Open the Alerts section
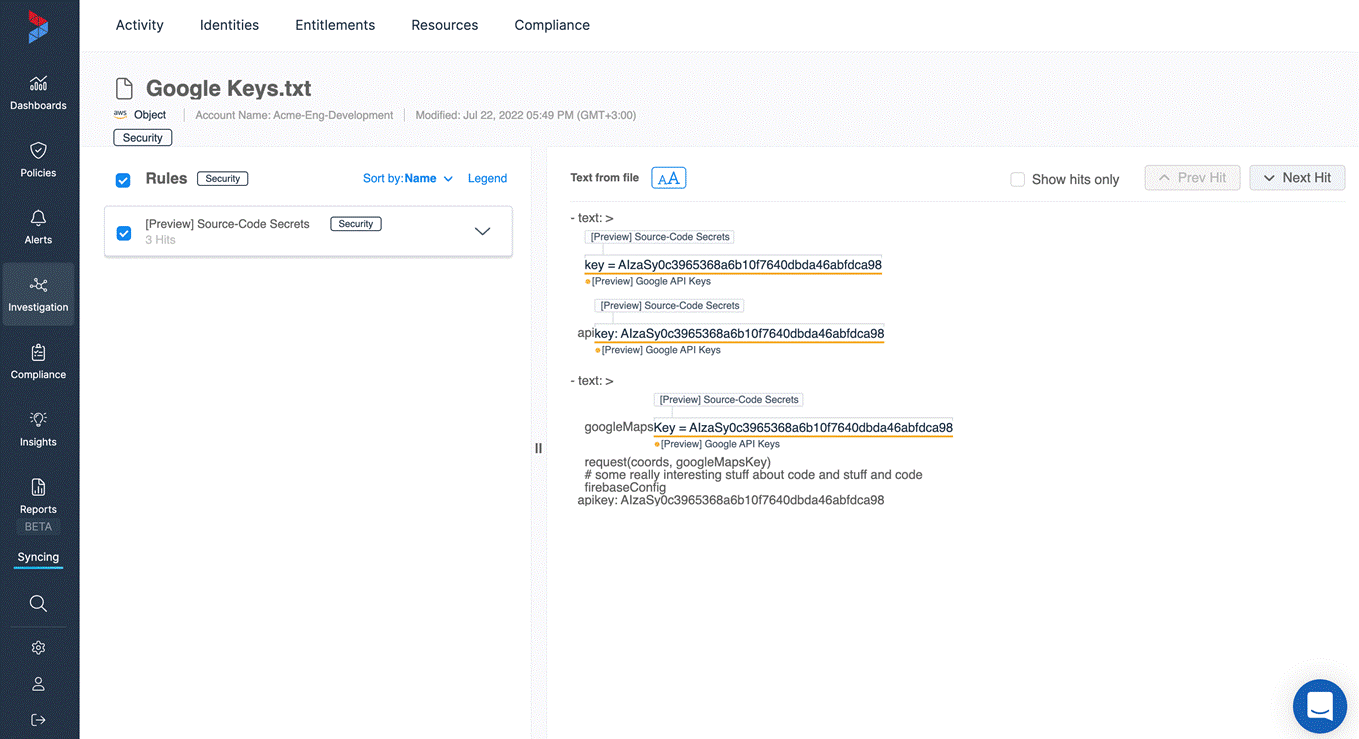 click(x=38, y=227)
